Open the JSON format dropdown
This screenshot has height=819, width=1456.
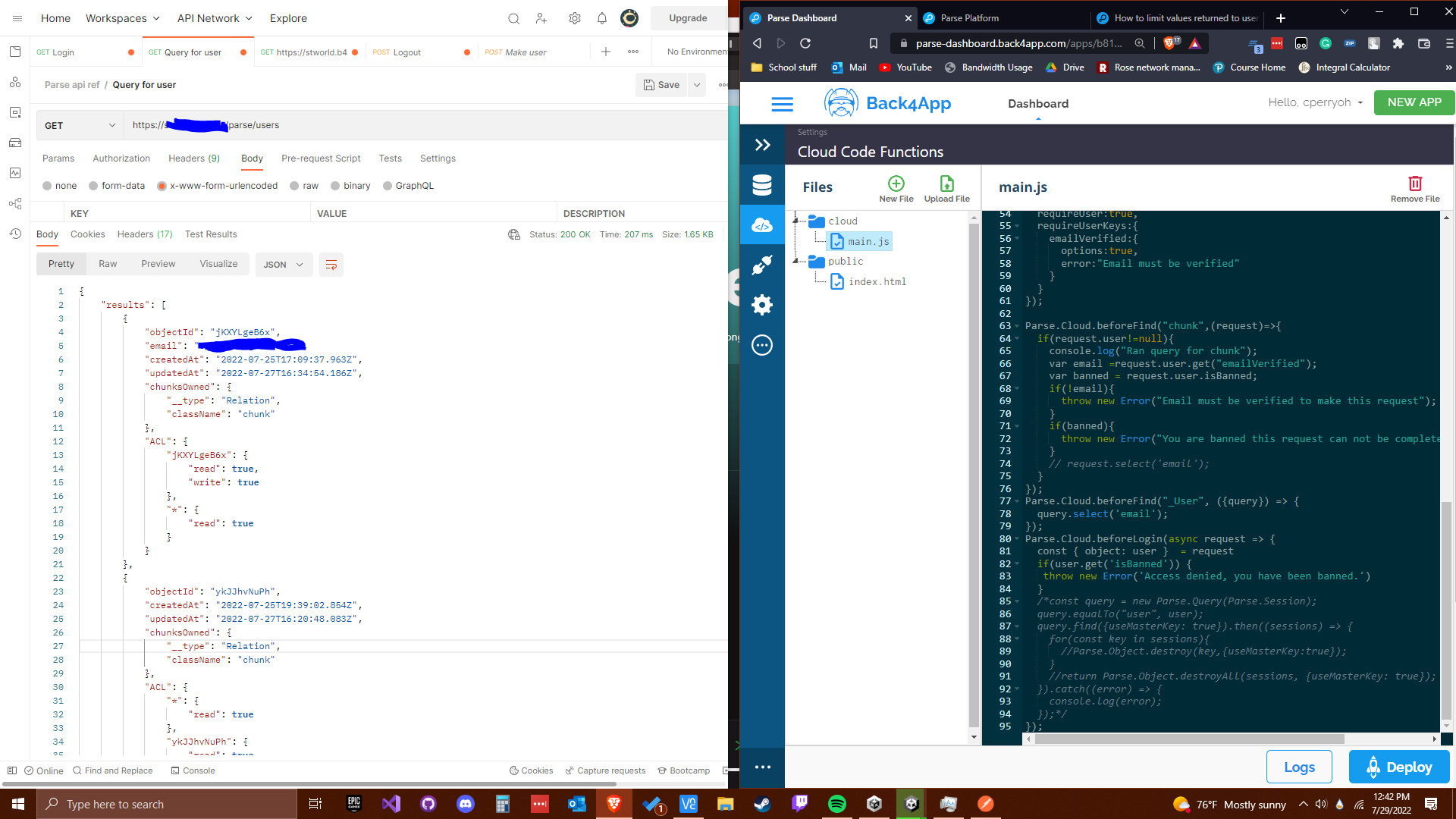coord(283,265)
